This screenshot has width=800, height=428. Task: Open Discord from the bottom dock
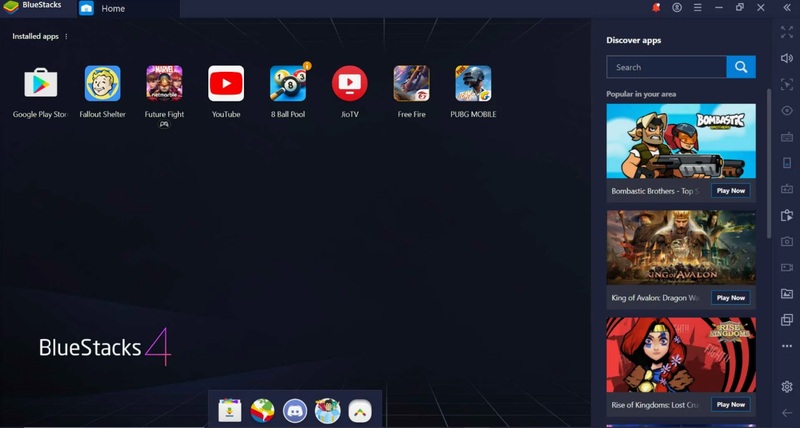[x=294, y=409]
